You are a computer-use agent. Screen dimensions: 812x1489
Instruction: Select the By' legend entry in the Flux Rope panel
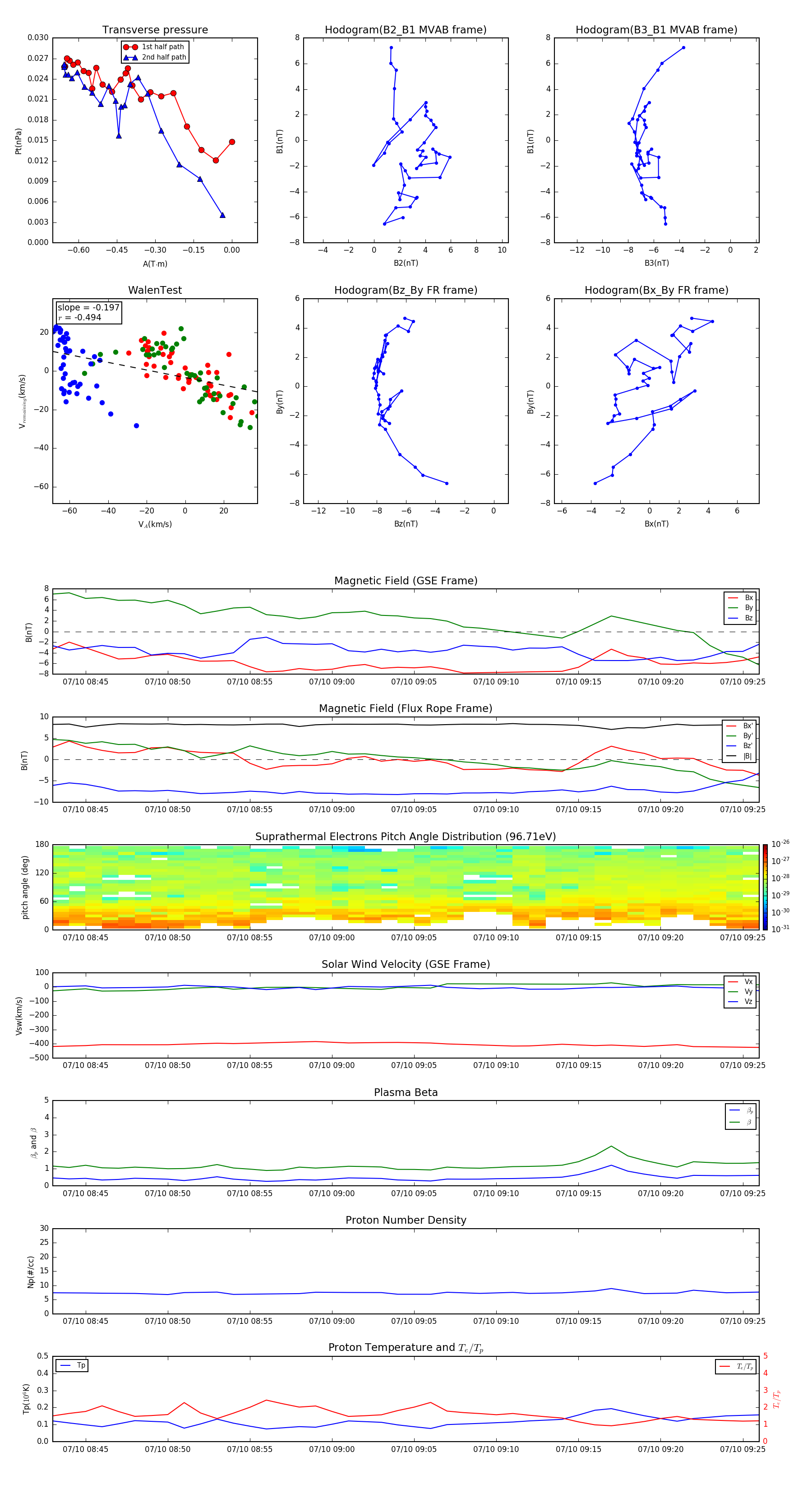click(739, 736)
